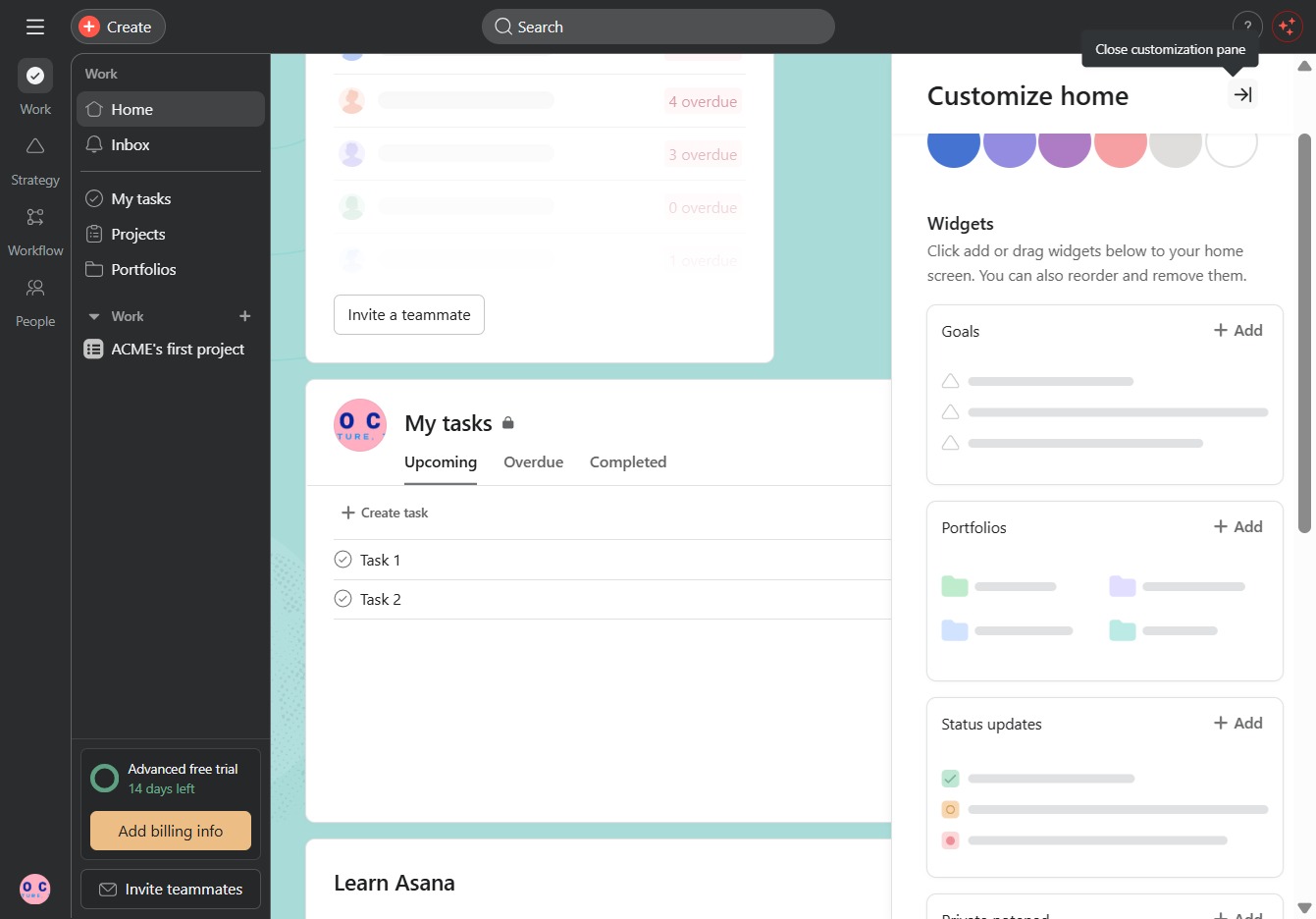
Task: Click the customize pane scrollbar
Action: click(1304, 334)
